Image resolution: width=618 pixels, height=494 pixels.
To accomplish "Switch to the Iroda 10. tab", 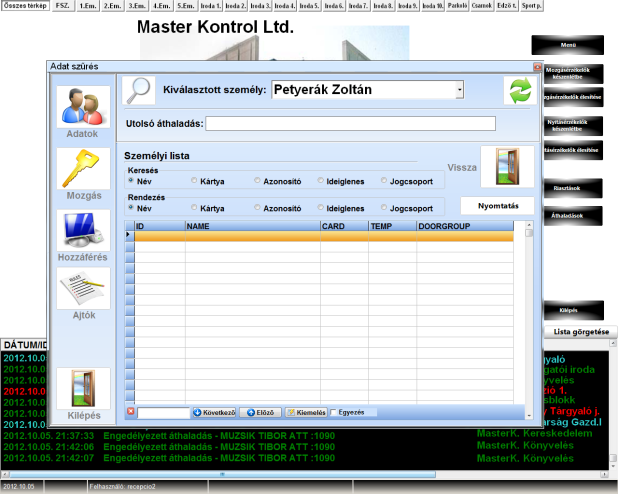I will (432, 6).
